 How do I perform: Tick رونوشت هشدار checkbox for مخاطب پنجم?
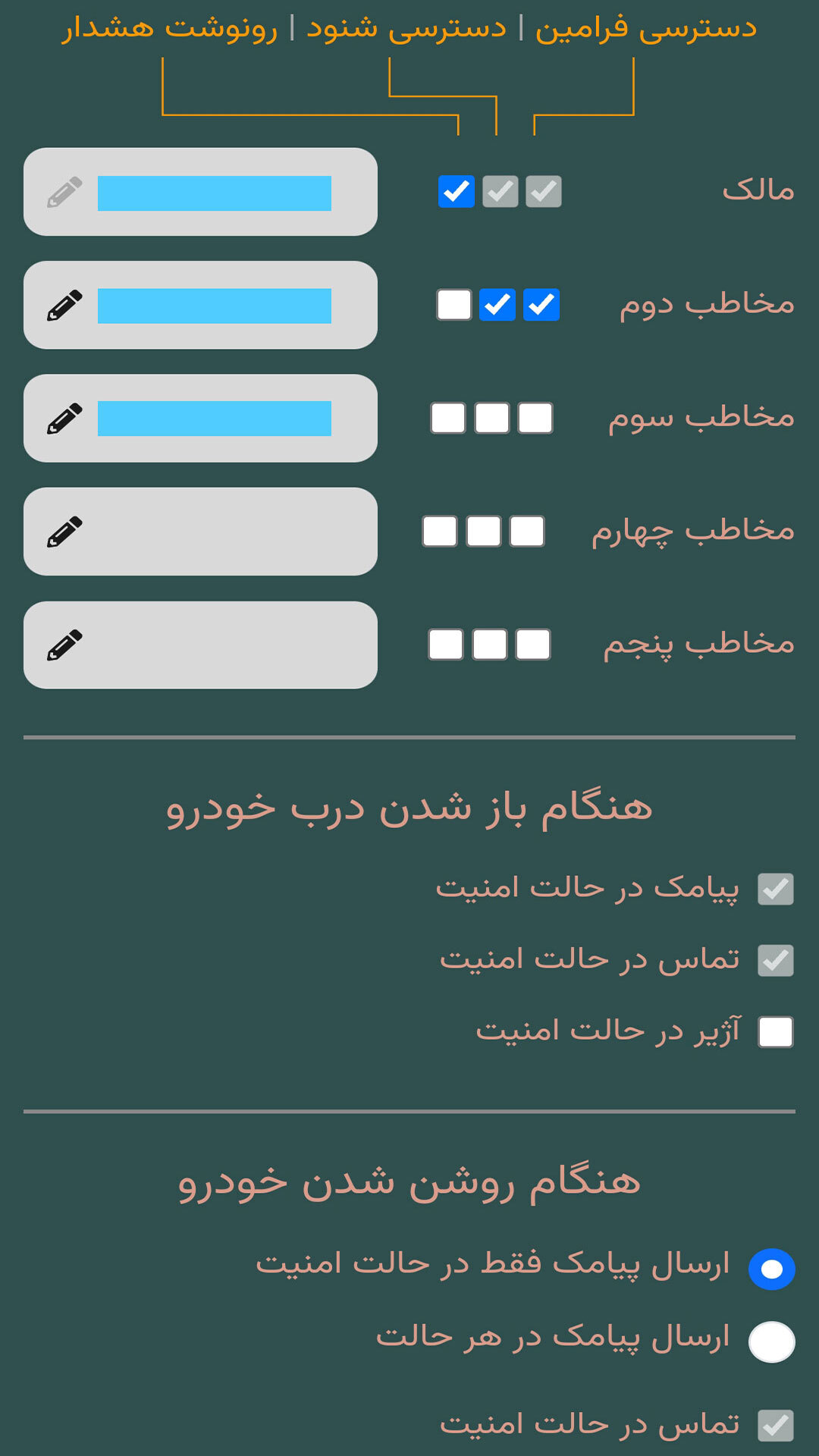(x=446, y=645)
